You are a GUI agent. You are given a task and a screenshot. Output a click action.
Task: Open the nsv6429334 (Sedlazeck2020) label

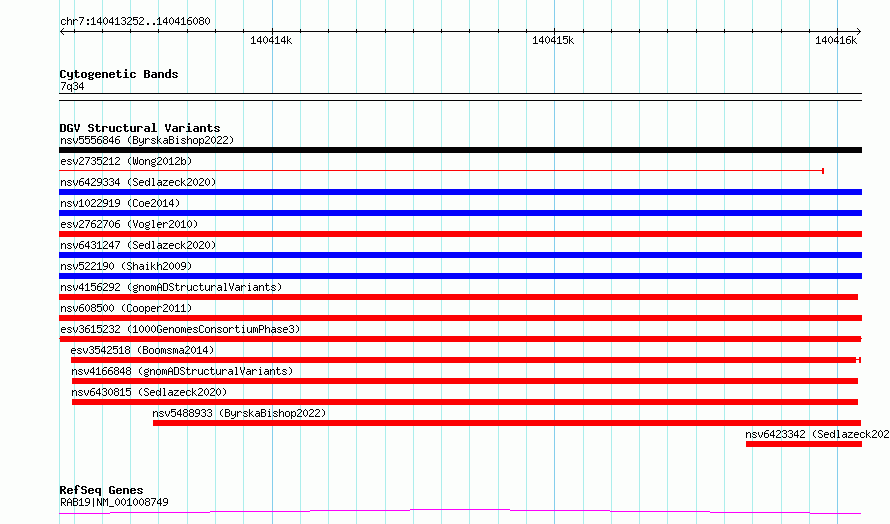138,182
